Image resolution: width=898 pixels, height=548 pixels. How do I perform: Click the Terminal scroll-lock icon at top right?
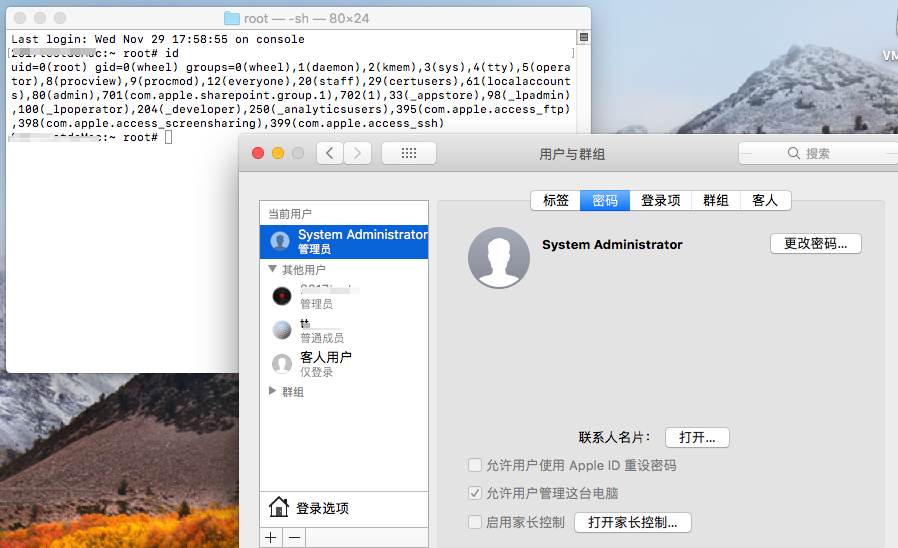(584, 37)
